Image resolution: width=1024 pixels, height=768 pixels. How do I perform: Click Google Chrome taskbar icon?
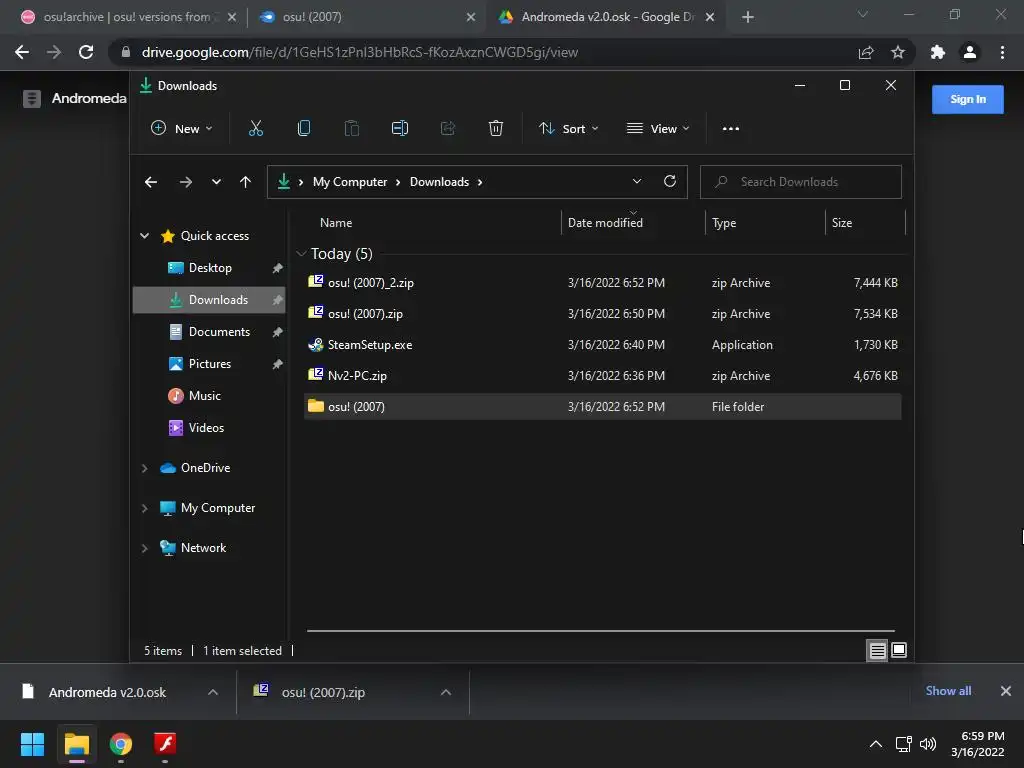click(x=121, y=744)
